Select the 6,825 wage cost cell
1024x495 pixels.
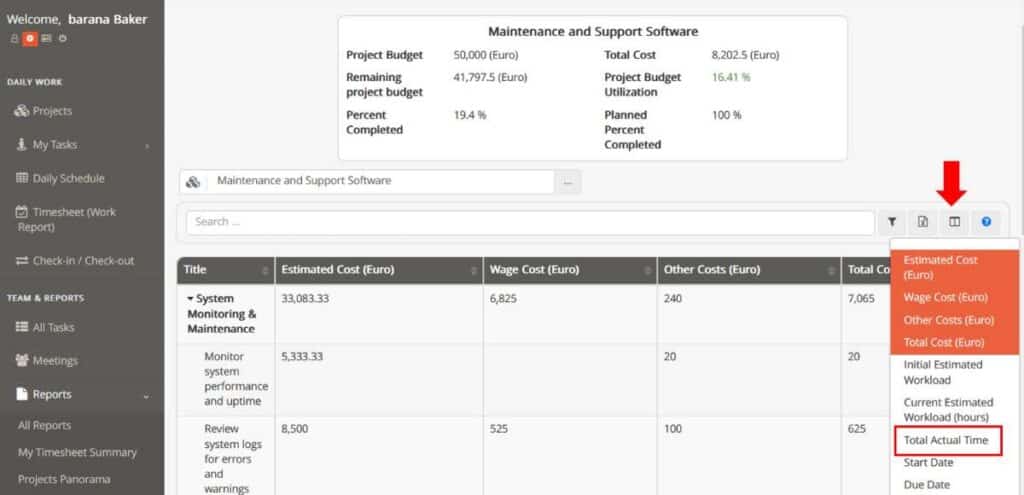pos(570,314)
